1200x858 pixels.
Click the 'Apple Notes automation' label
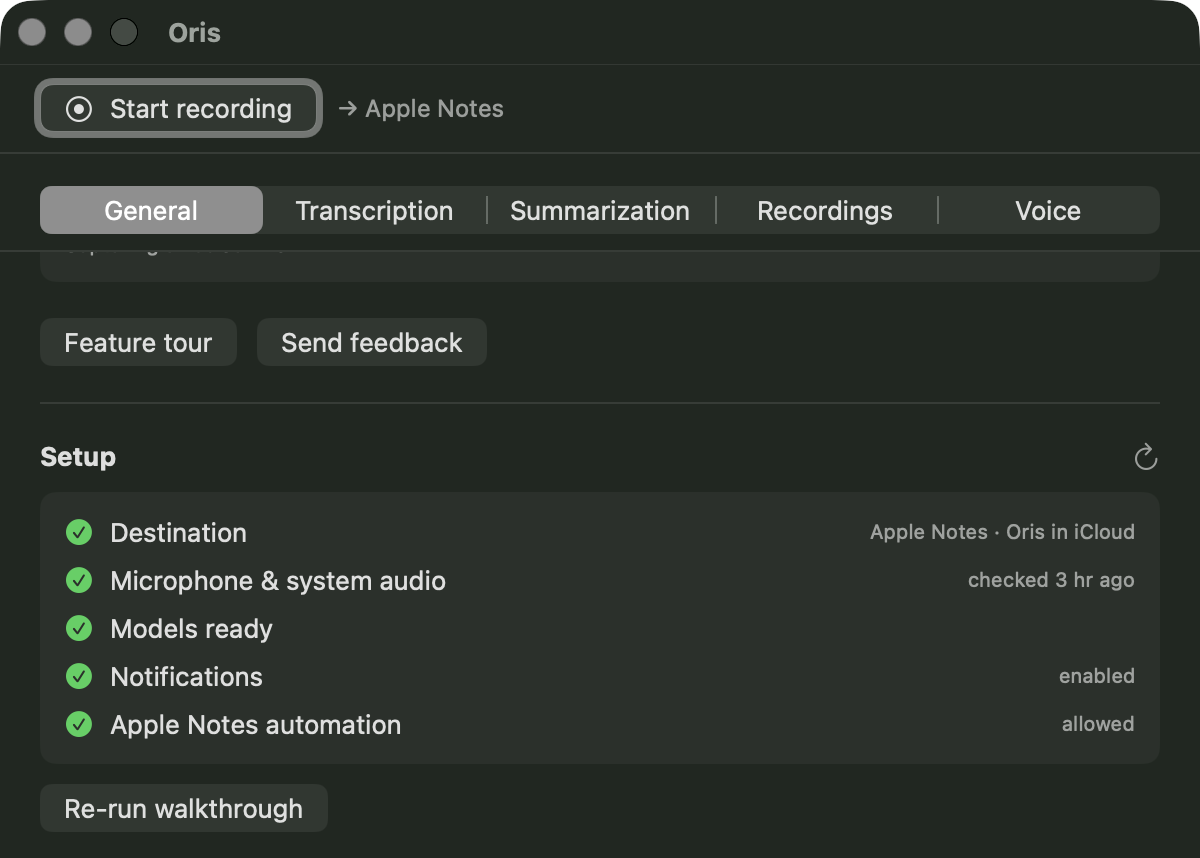coord(255,725)
